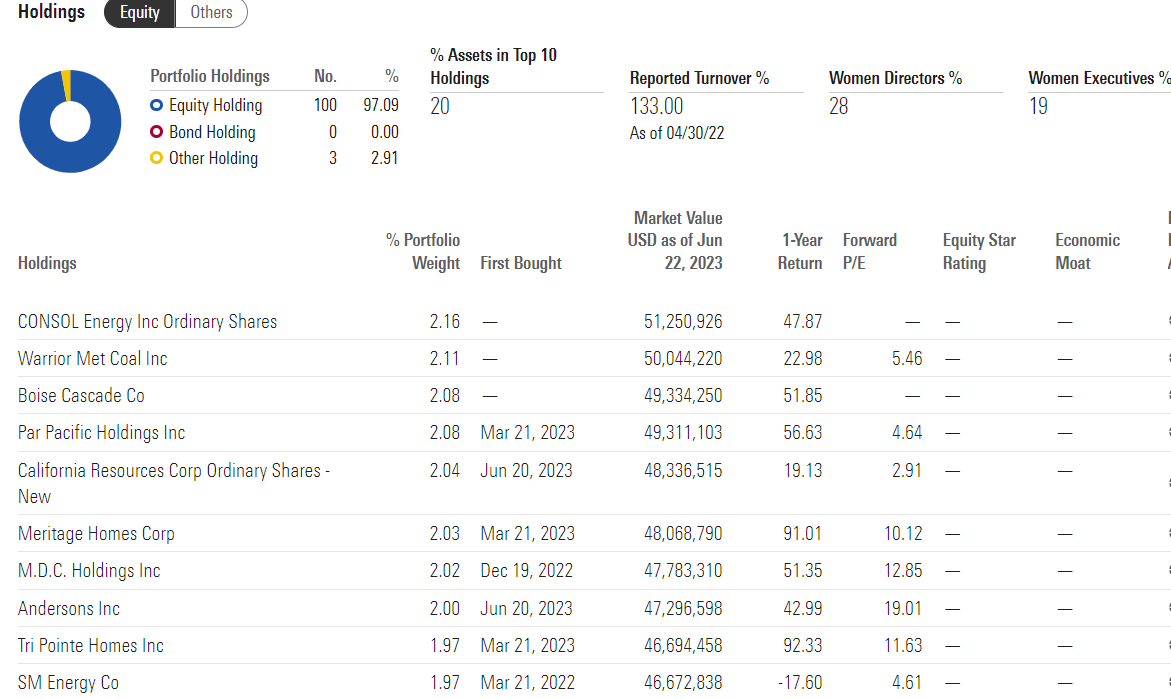Click Tri Pointe Homes 1-year return 92.33
The width and height of the screenshot is (1171, 699).
click(803, 646)
